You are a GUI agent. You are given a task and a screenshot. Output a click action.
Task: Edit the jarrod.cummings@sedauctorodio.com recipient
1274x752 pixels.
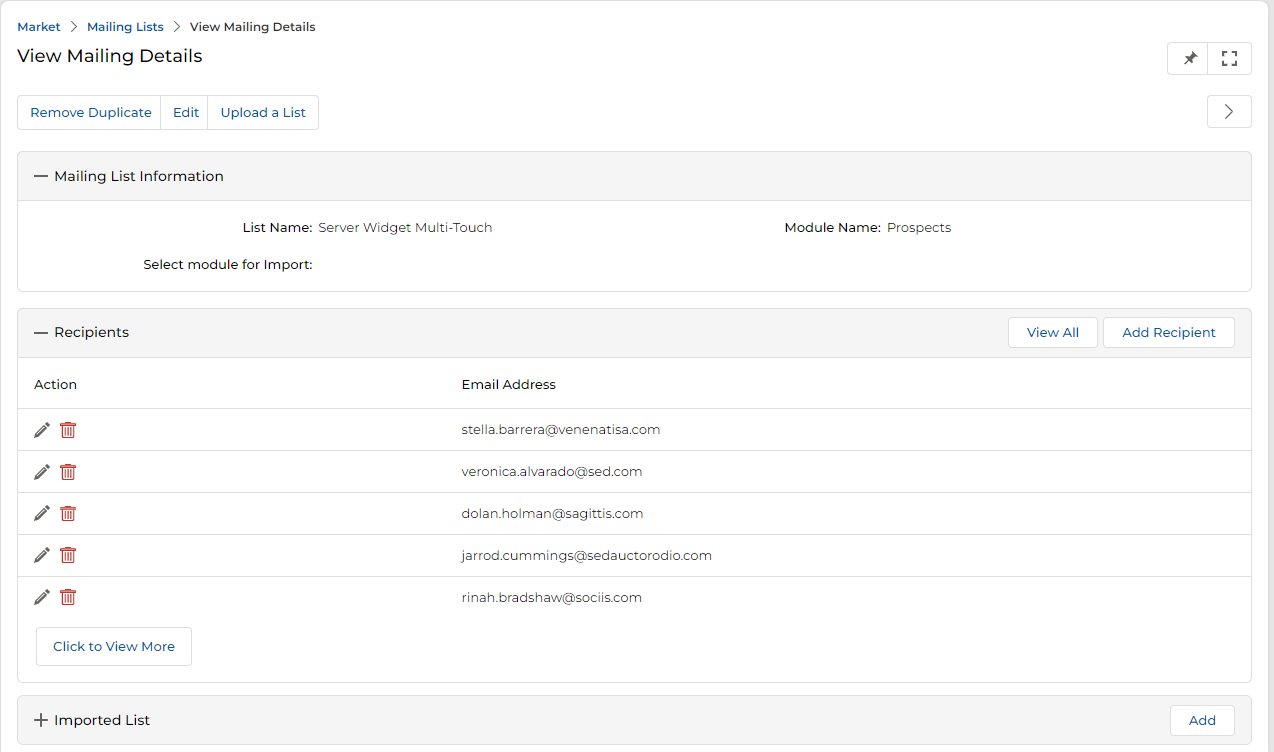point(42,555)
